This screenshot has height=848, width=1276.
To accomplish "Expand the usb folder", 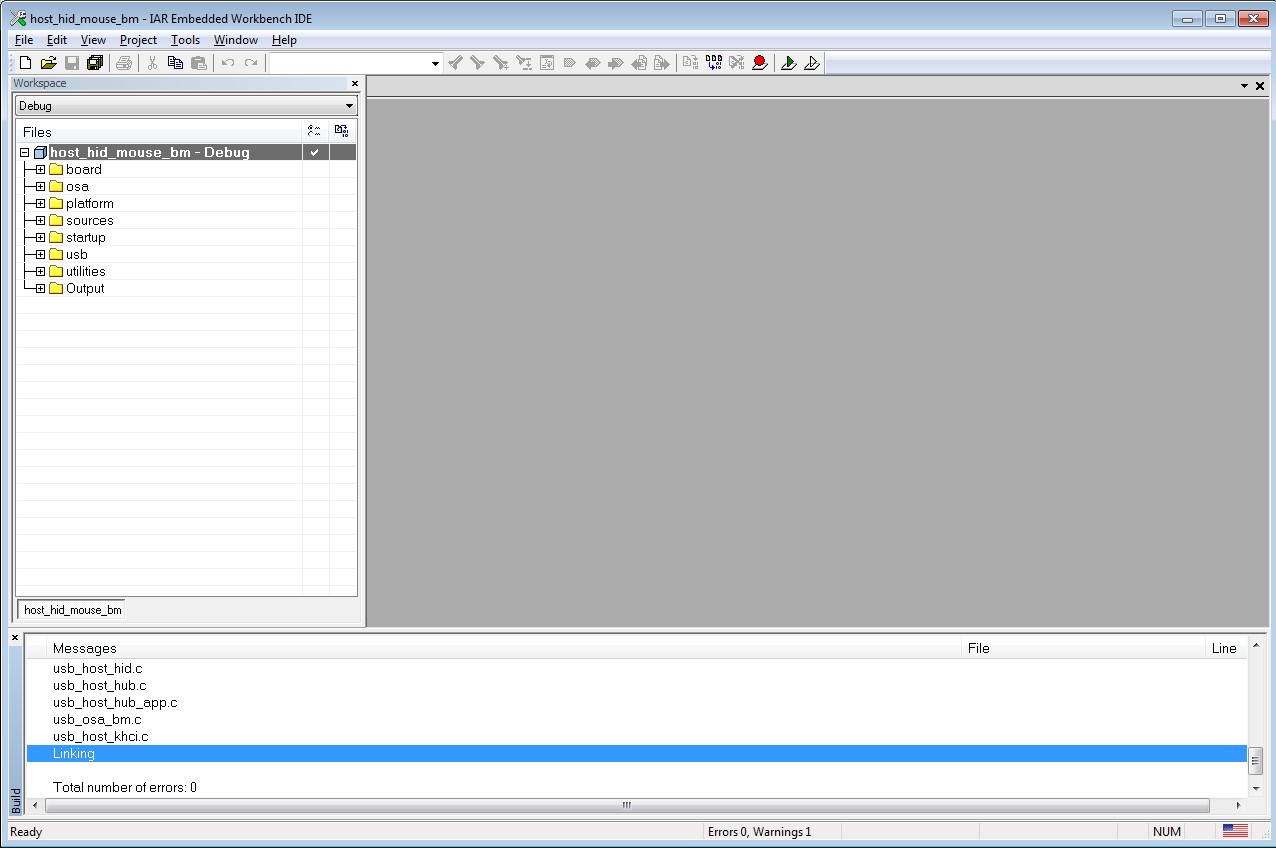I will (x=40, y=255).
